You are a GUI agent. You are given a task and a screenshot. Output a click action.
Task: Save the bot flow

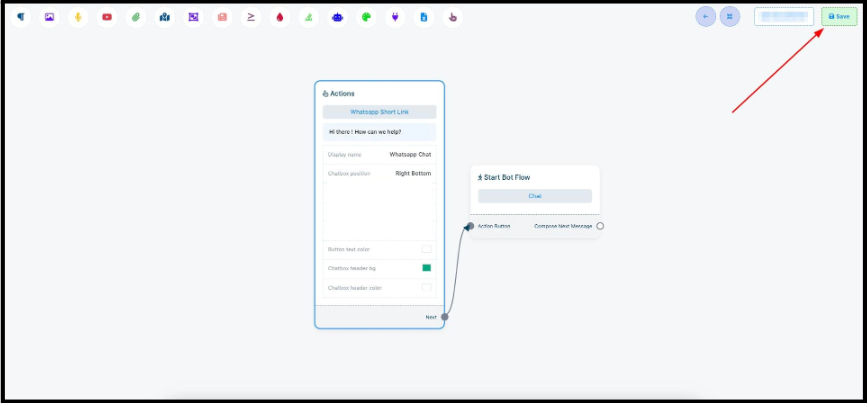(839, 16)
